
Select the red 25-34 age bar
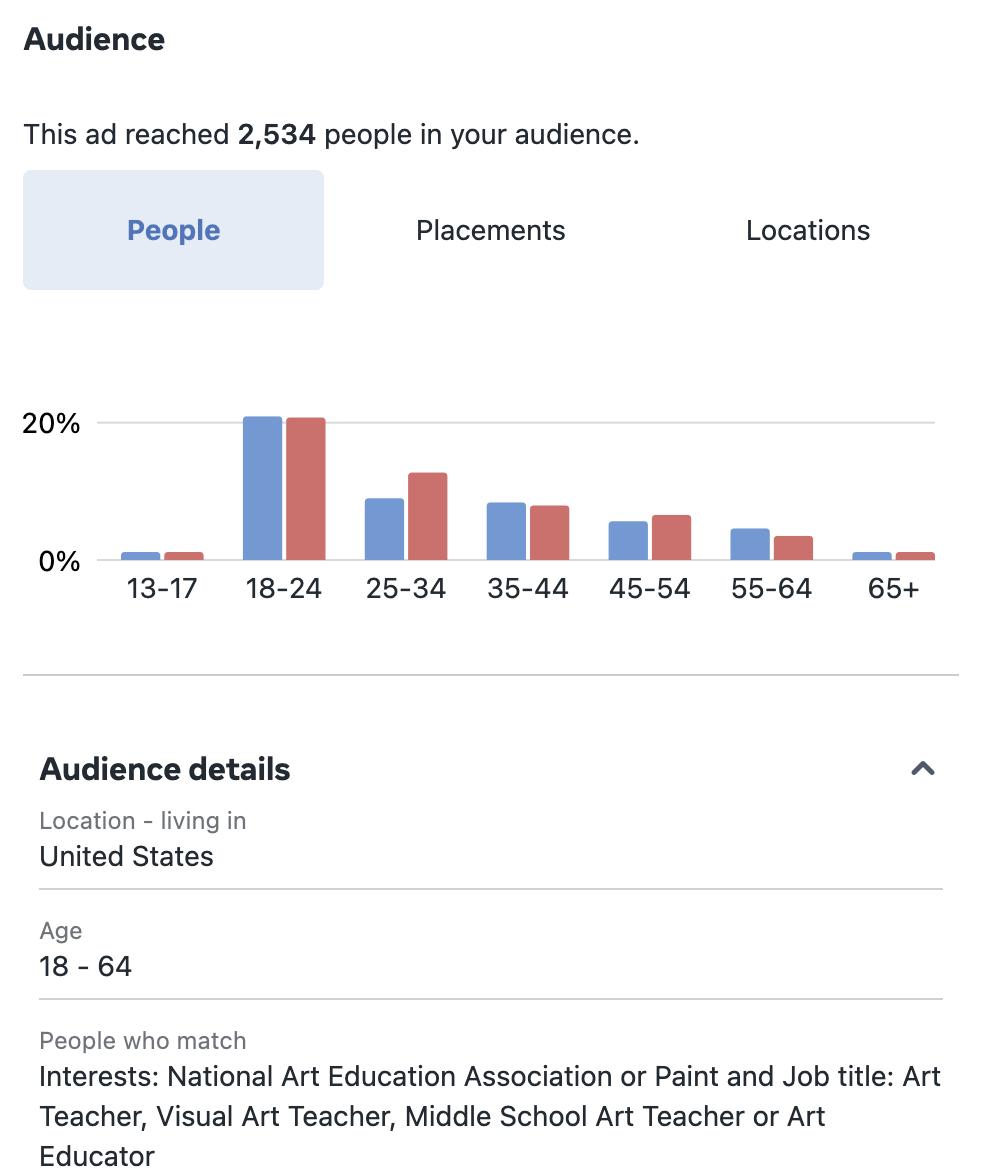pyautogui.click(x=428, y=516)
